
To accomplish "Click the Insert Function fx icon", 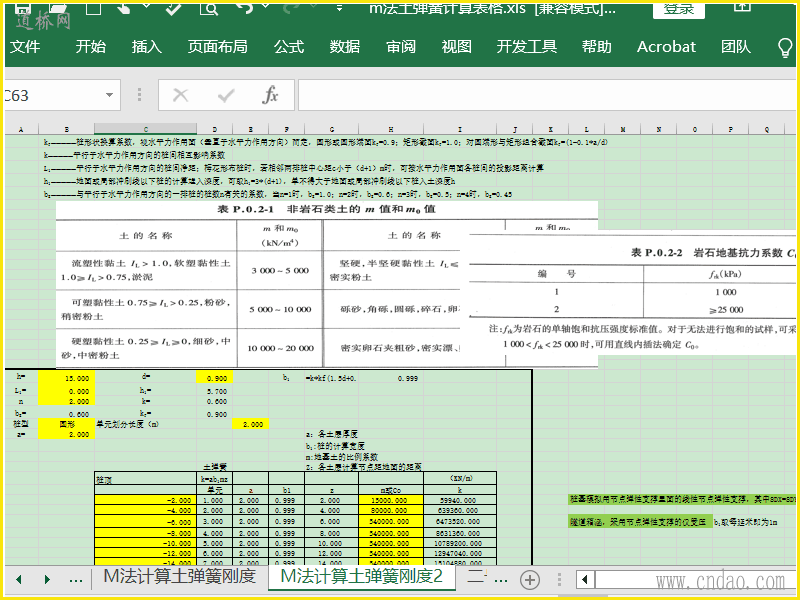I will tap(270, 95).
